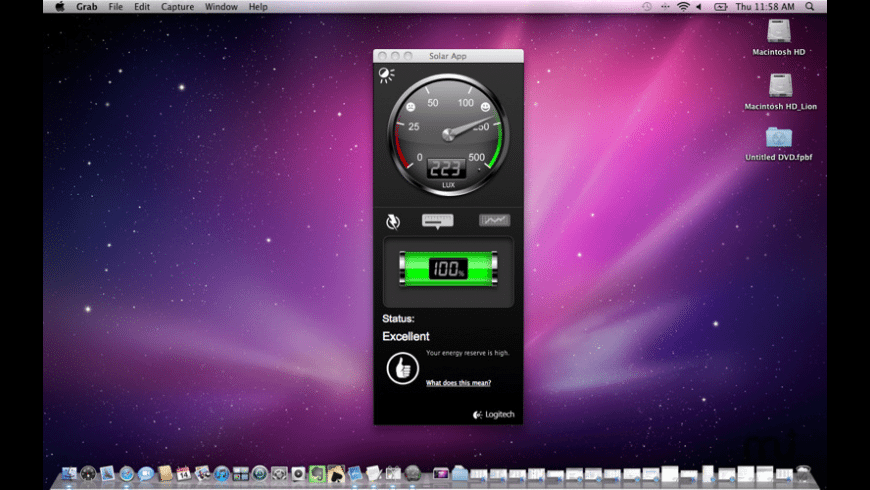Open Spotlight search magnifier
Screen dimensions: 870x490
pos(810,7)
